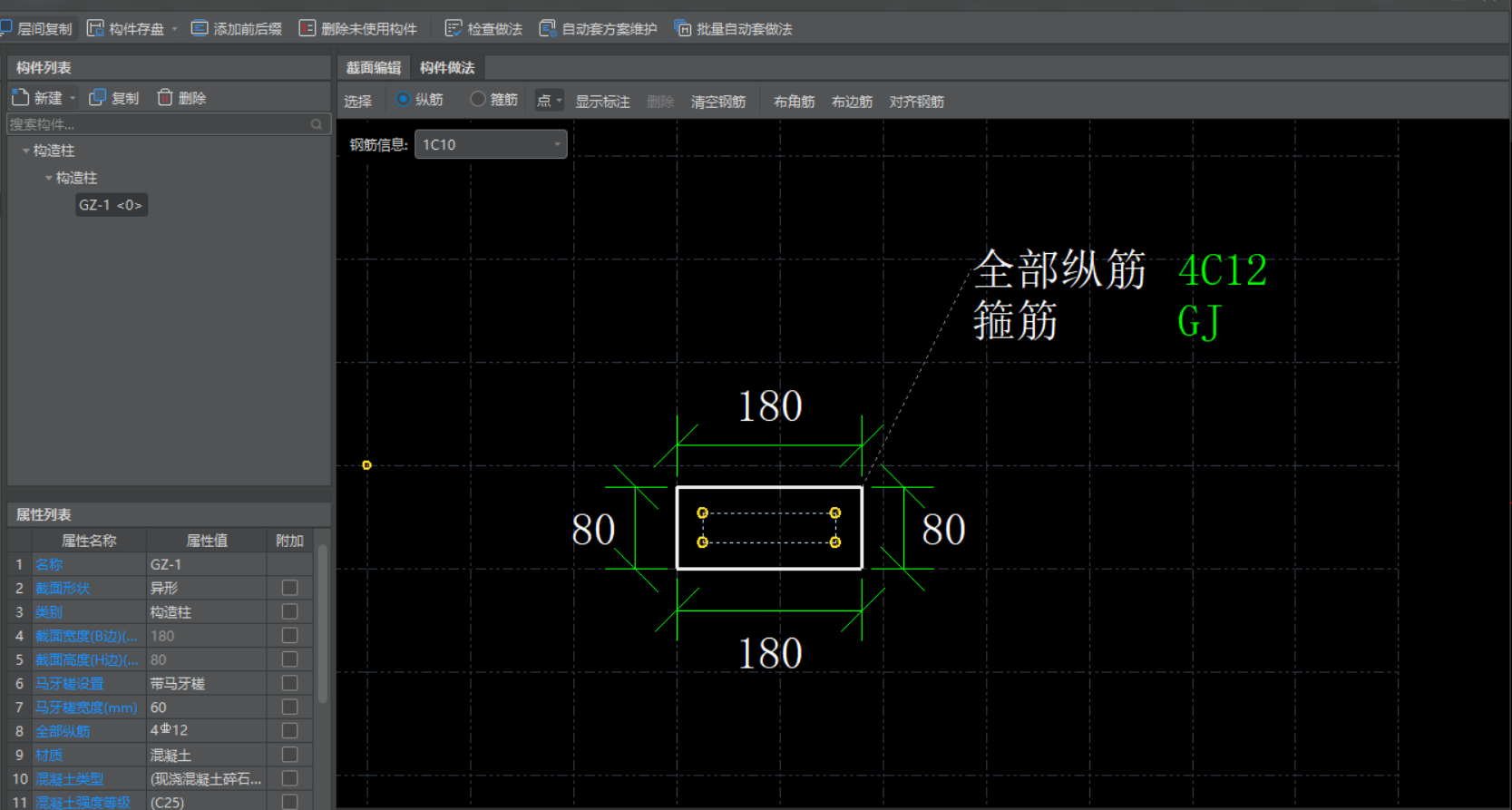Viewport: 1512px width, 810px height.
Task: Select the GZ-1 <0> component
Action: pos(111,205)
